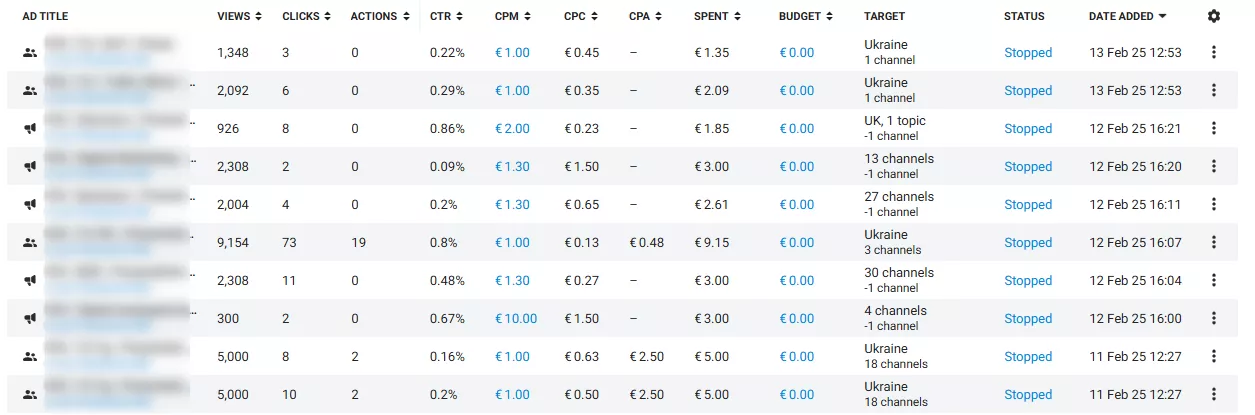Open three-dot menu for the 9,154 views ad

[1214, 242]
